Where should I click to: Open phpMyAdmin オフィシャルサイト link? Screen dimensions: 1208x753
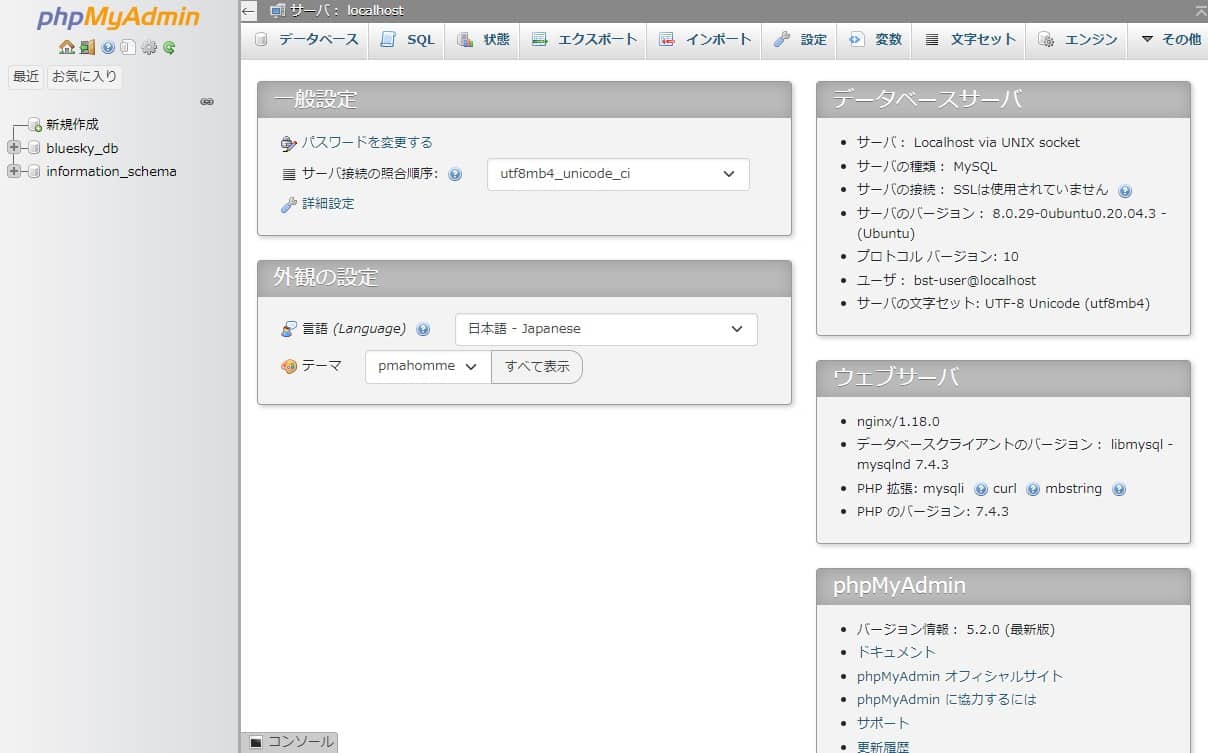click(x=960, y=676)
